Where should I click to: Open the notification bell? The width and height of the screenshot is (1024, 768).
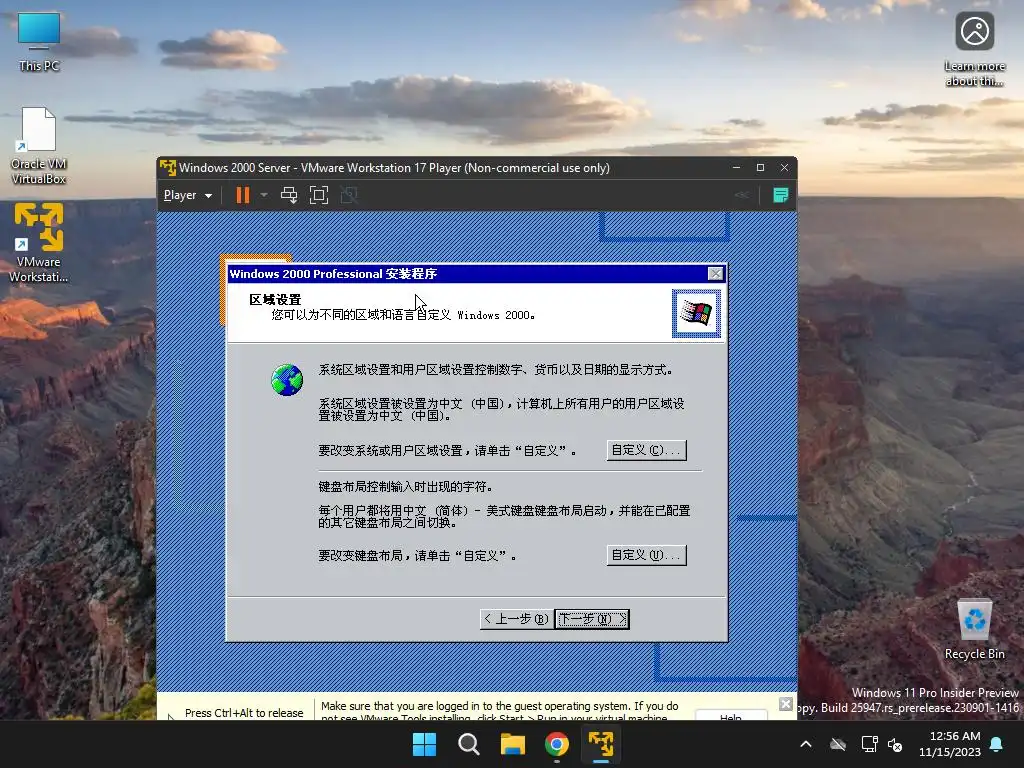(x=997, y=744)
